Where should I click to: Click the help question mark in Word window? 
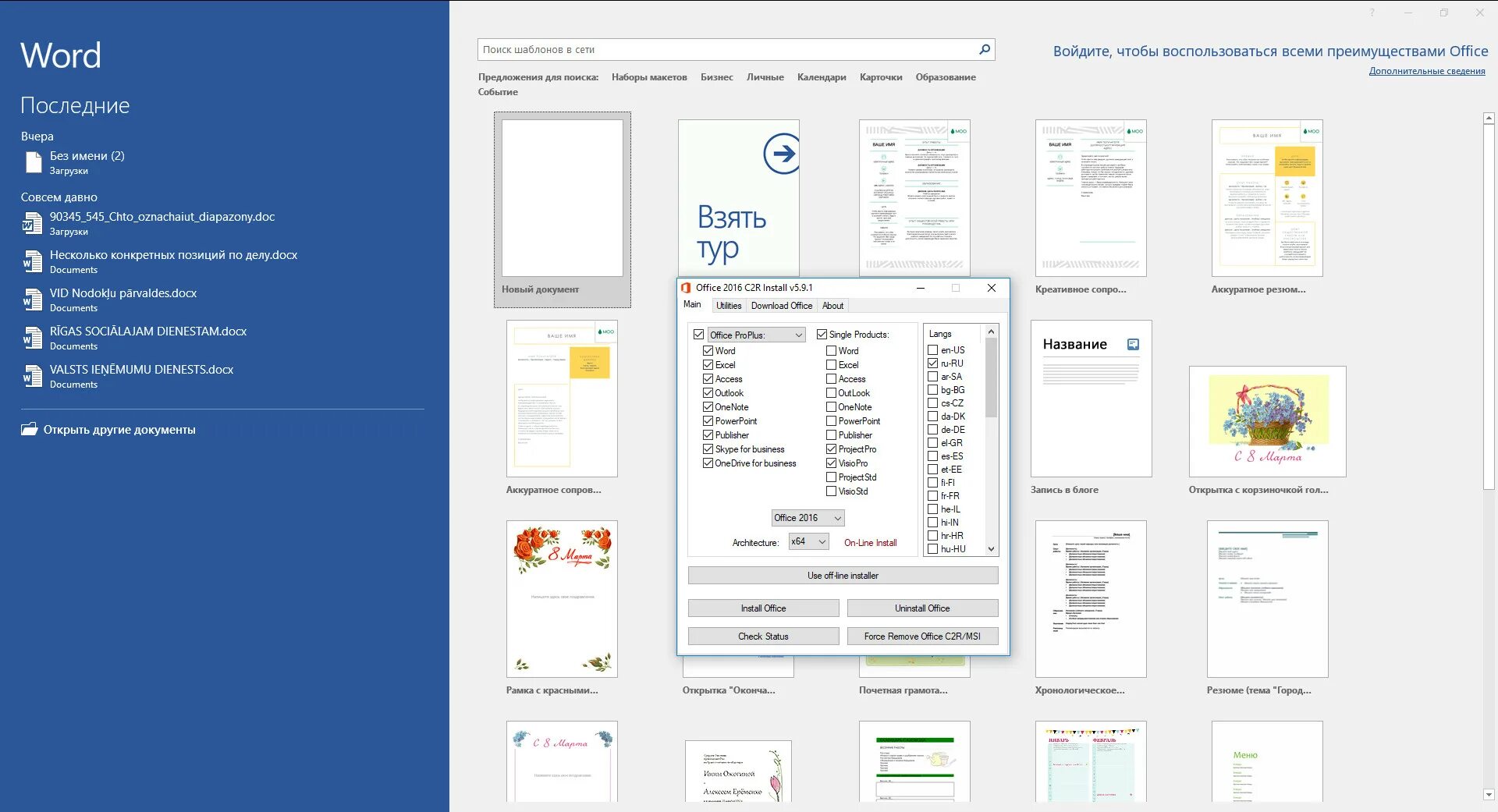pos(1372,12)
